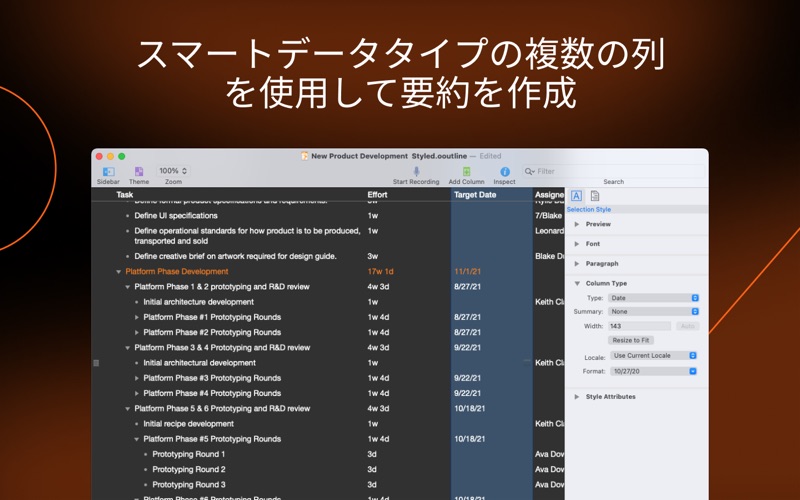Click the Width field showing 143
The width and height of the screenshot is (800, 500).
tap(640, 326)
